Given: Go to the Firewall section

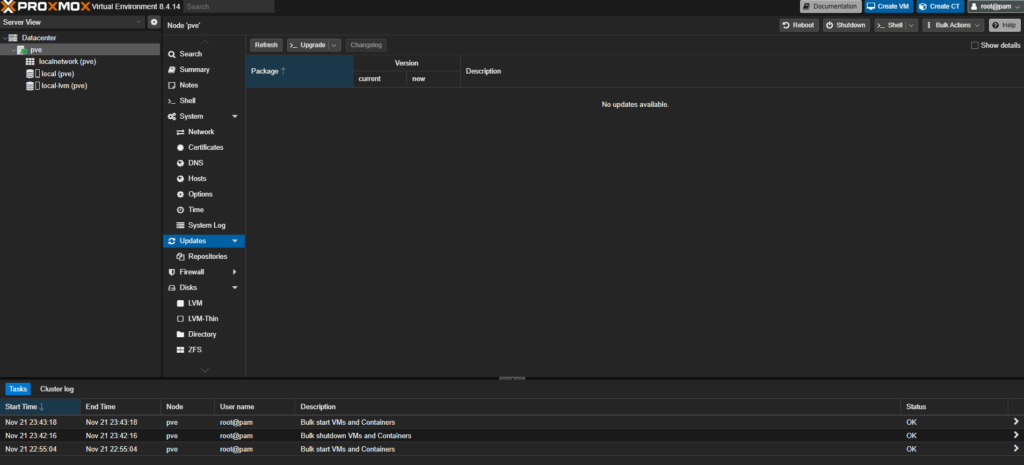Looking at the screenshot, I should (x=191, y=272).
